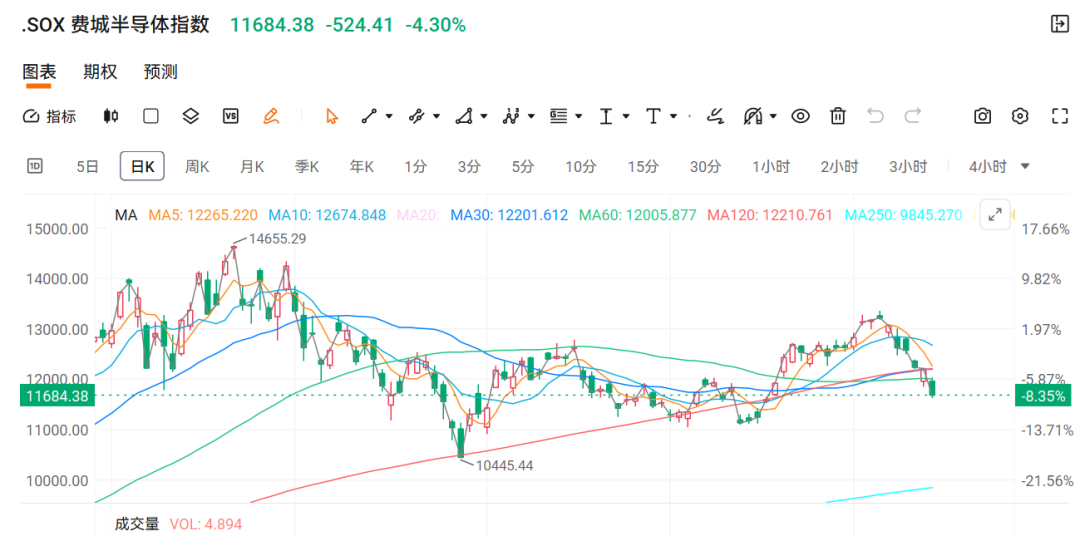
Task: Expand the chart with diagonal arrows button
Action: coord(995,214)
